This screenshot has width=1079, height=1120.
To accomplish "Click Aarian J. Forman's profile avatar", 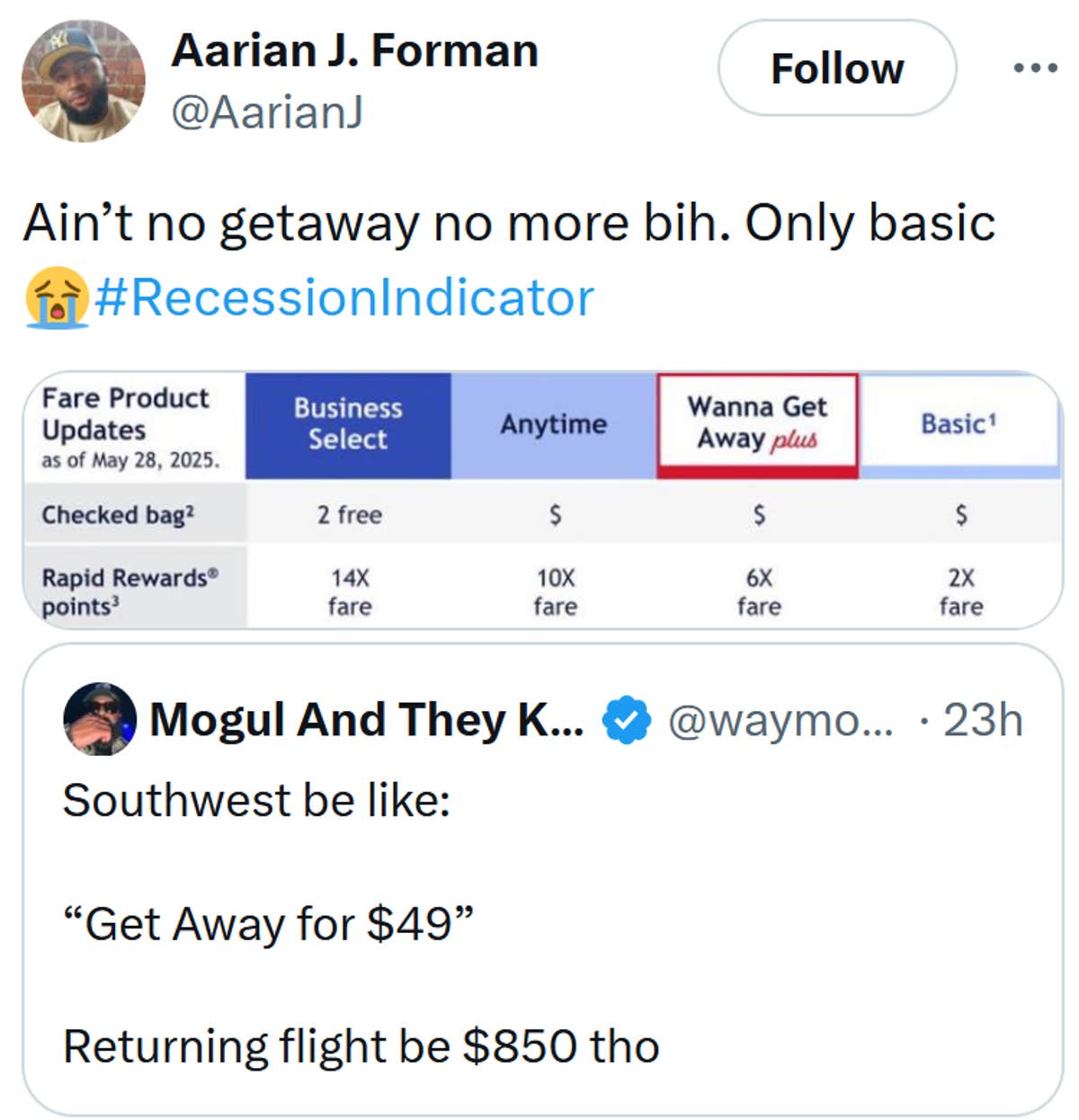I will coord(83,81).
